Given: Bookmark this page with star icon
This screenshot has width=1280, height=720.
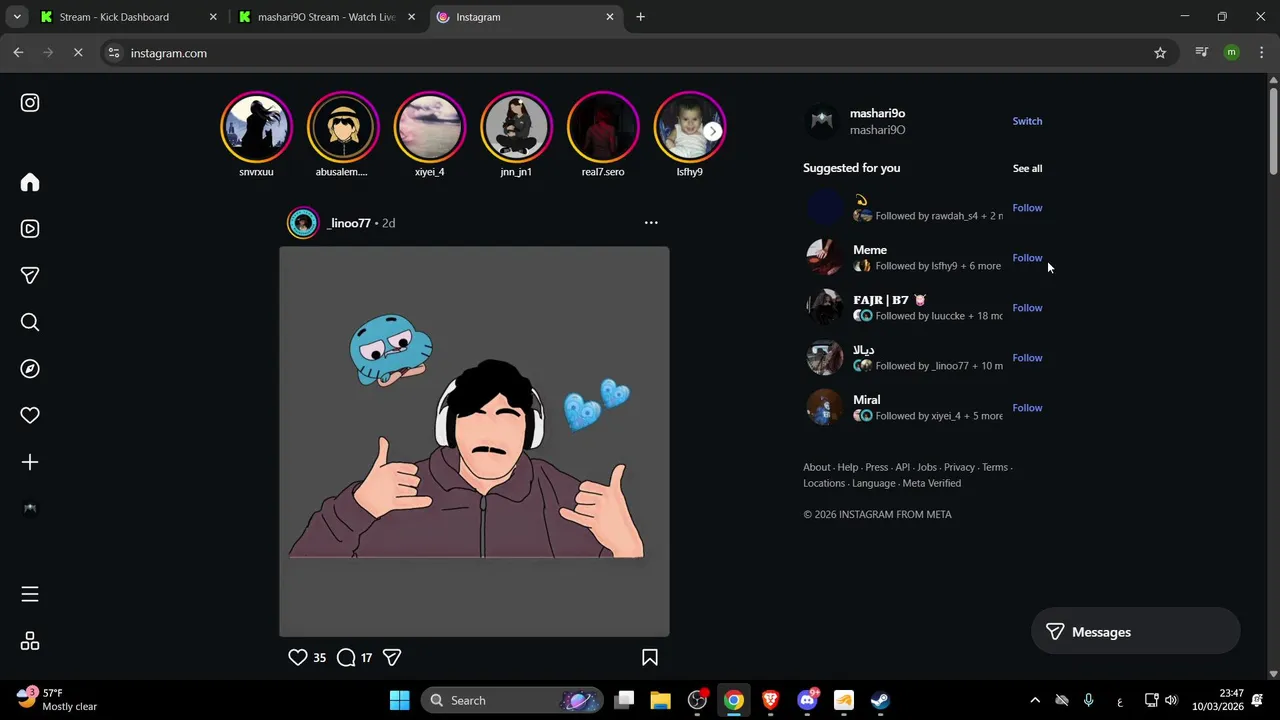Looking at the screenshot, I should point(1160,53).
